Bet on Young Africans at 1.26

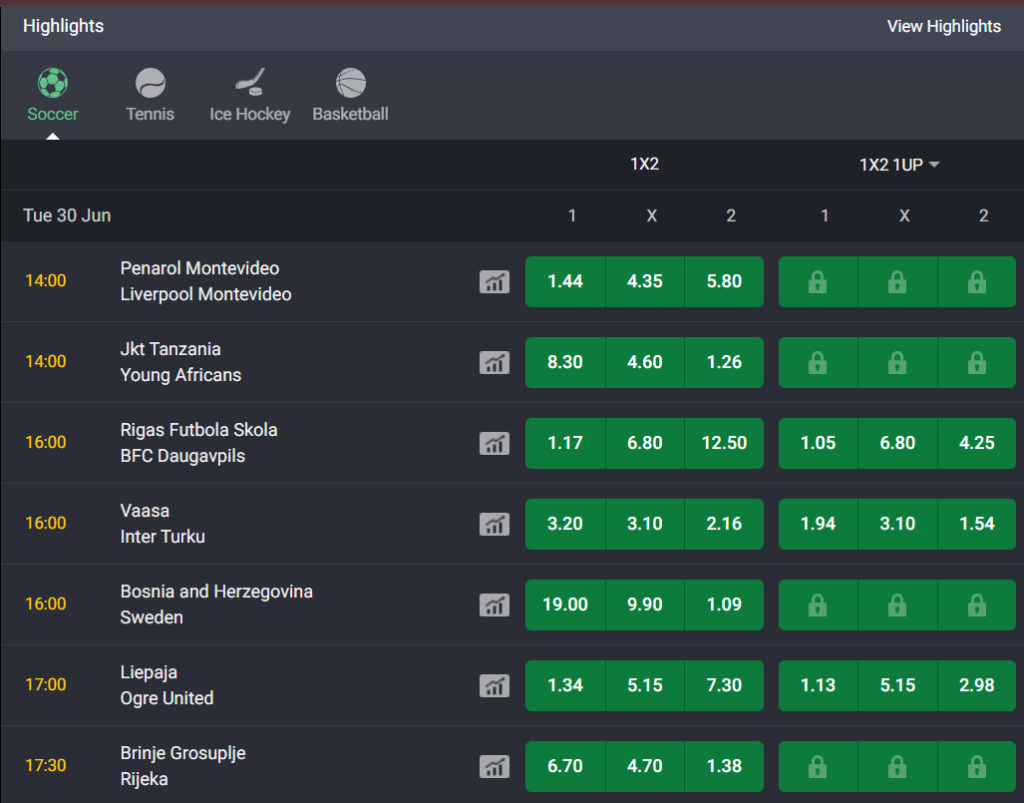724,363
